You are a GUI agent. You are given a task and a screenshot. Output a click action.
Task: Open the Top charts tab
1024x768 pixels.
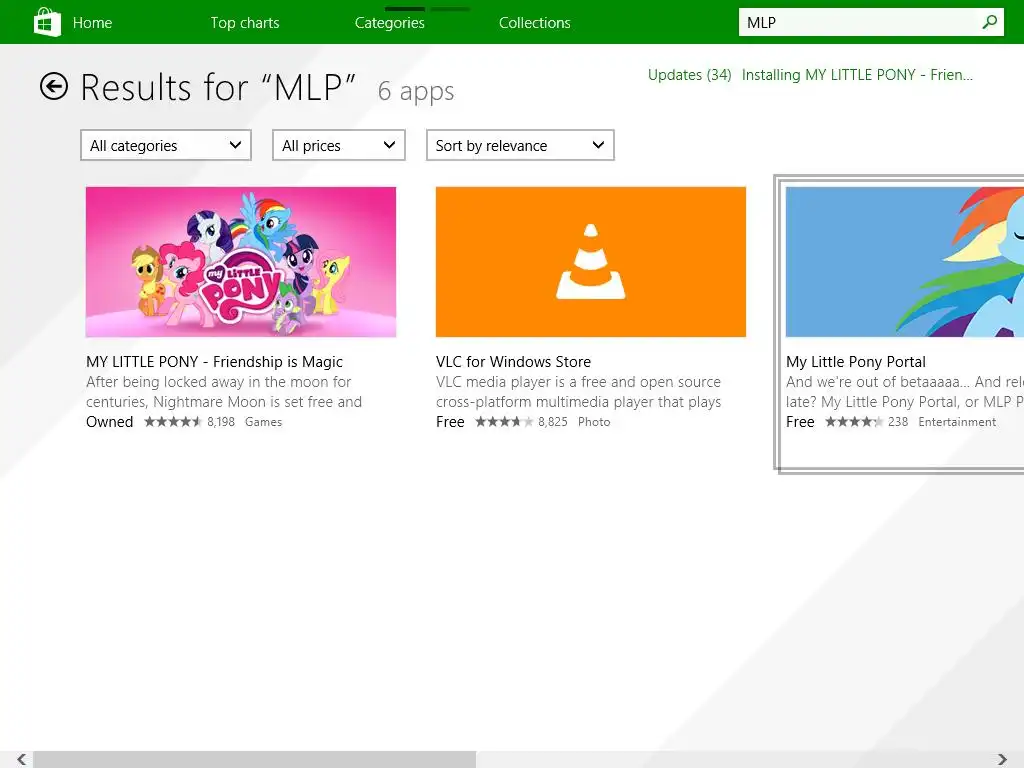pos(245,23)
